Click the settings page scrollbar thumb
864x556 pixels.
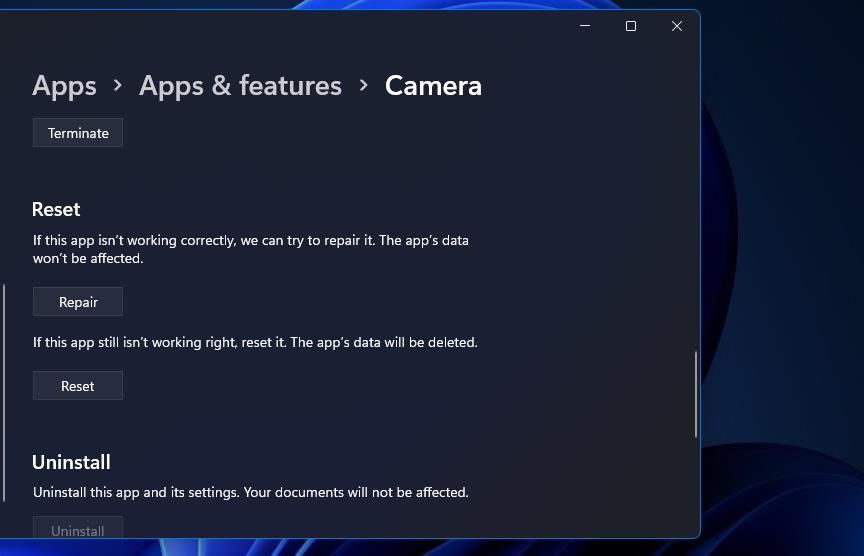click(696, 395)
